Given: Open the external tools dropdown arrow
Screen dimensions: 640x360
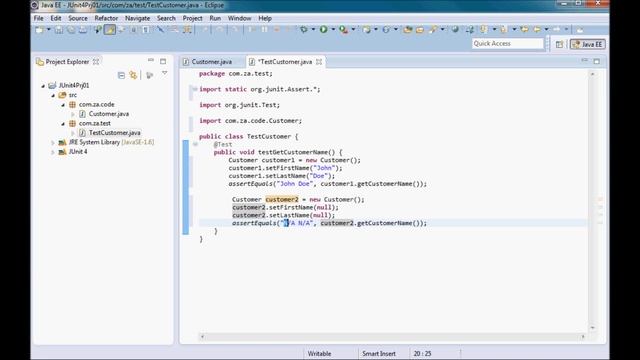Looking at the screenshot, I should [x=353, y=29].
